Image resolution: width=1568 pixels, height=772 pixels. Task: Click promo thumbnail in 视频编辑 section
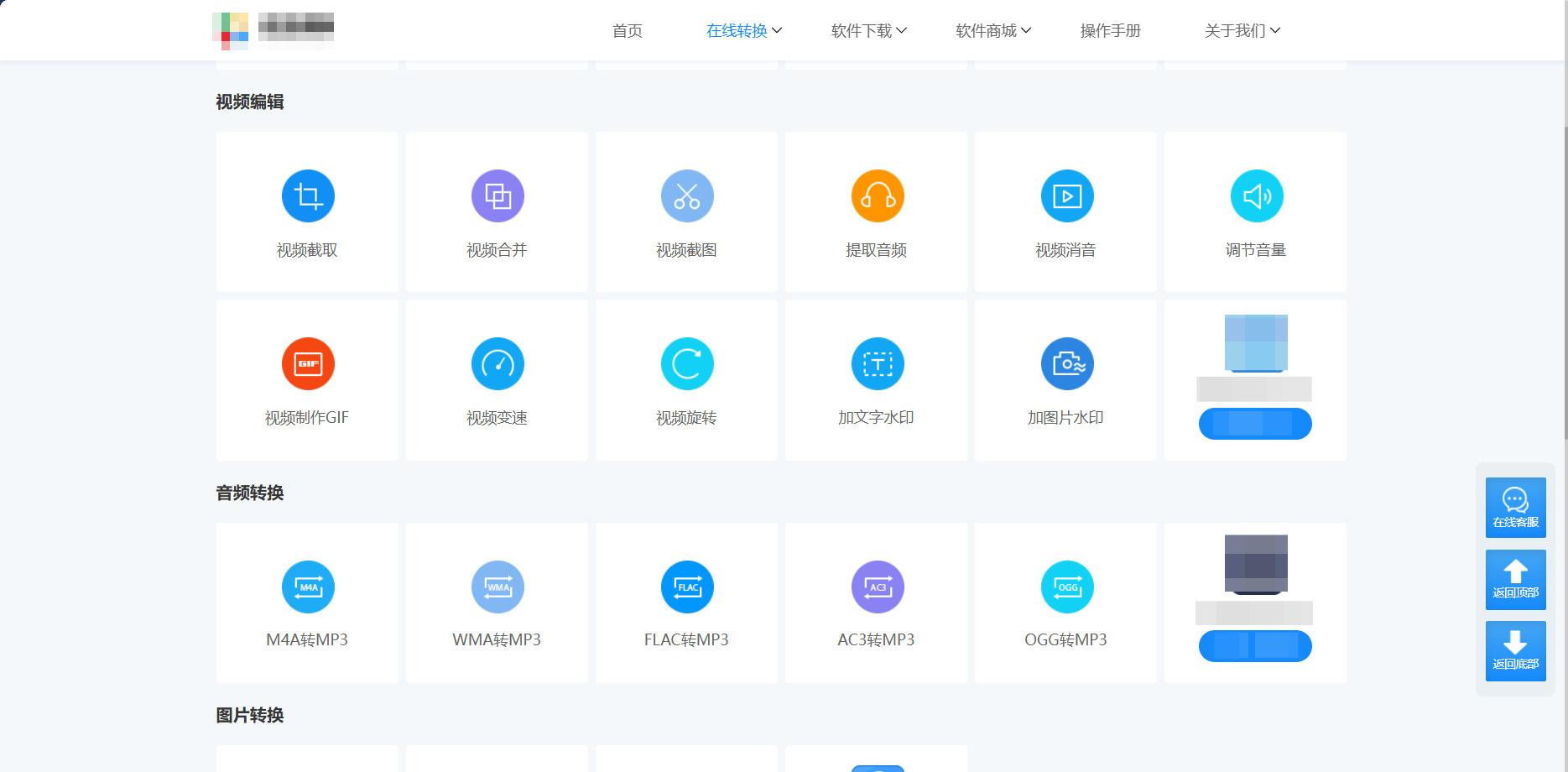[1256, 343]
